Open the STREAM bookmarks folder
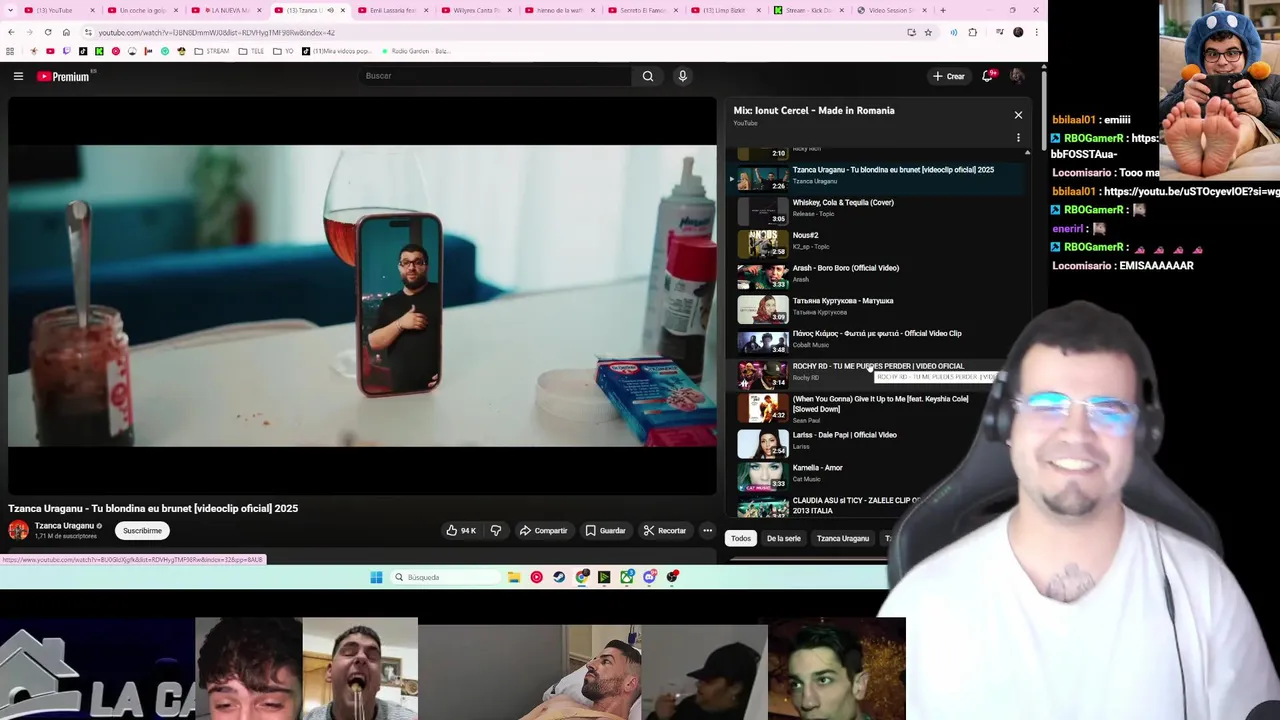The image size is (1280, 720). click(x=212, y=51)
